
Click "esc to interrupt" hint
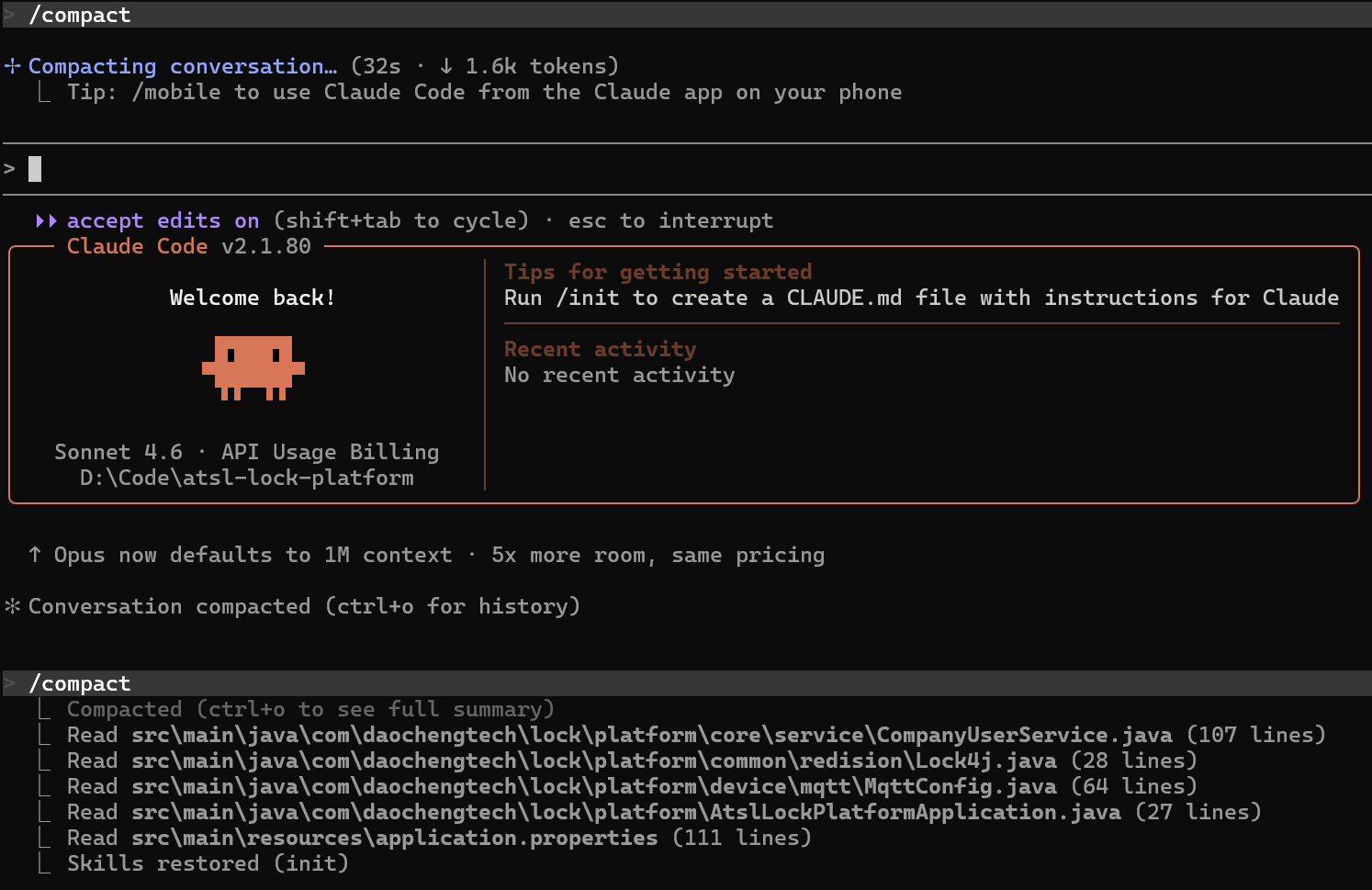(670, 220)
